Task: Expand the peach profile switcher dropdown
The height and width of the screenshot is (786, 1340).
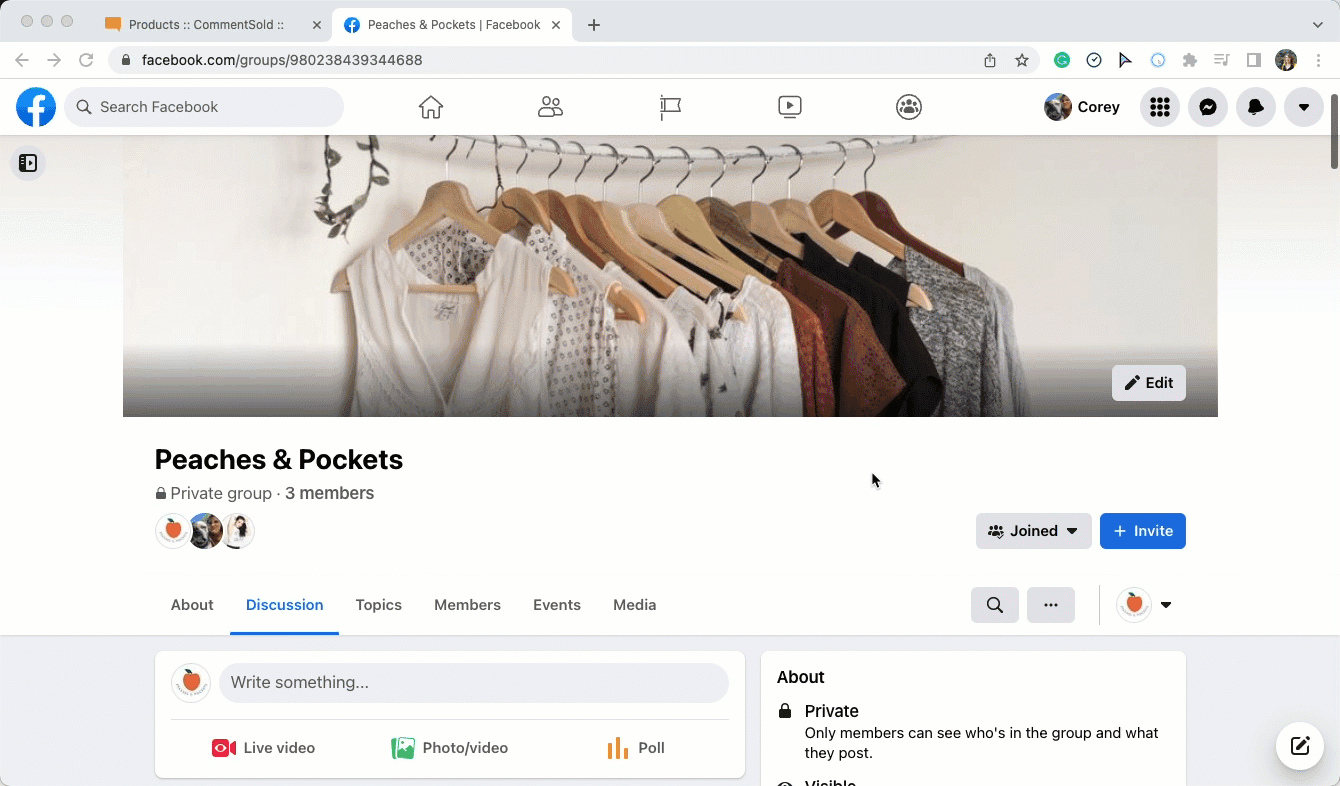Action: (1145, 605)
